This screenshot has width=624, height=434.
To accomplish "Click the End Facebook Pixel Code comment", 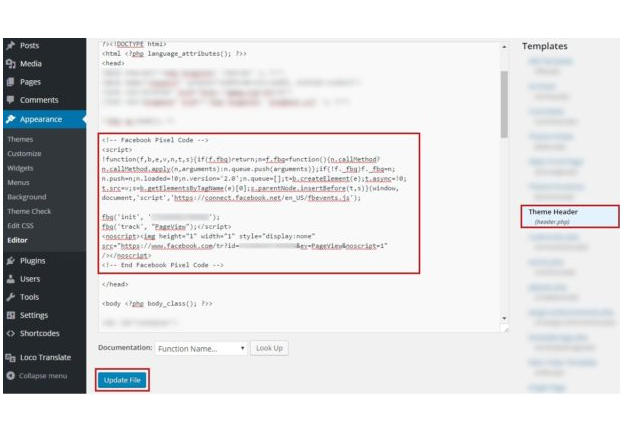I will pyautogui.click(x=162, y=265).
